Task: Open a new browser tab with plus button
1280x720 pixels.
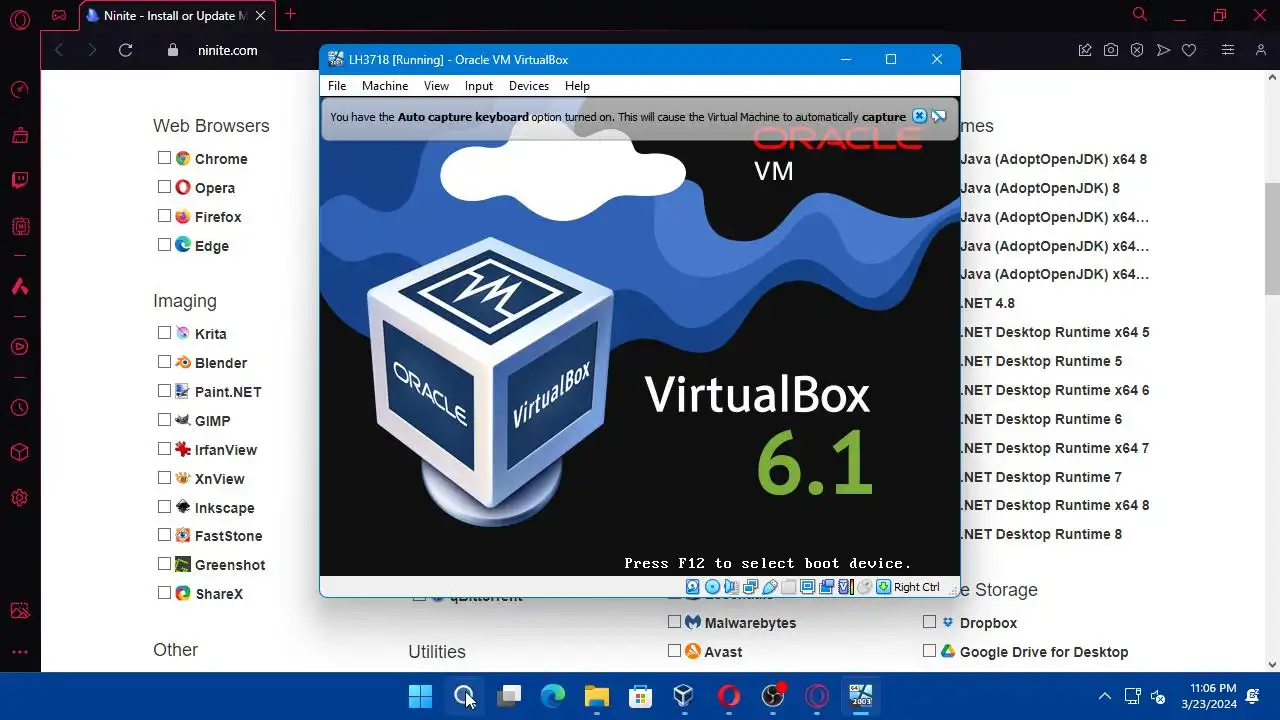Action: pyautogui.click(x=290, y=14)
